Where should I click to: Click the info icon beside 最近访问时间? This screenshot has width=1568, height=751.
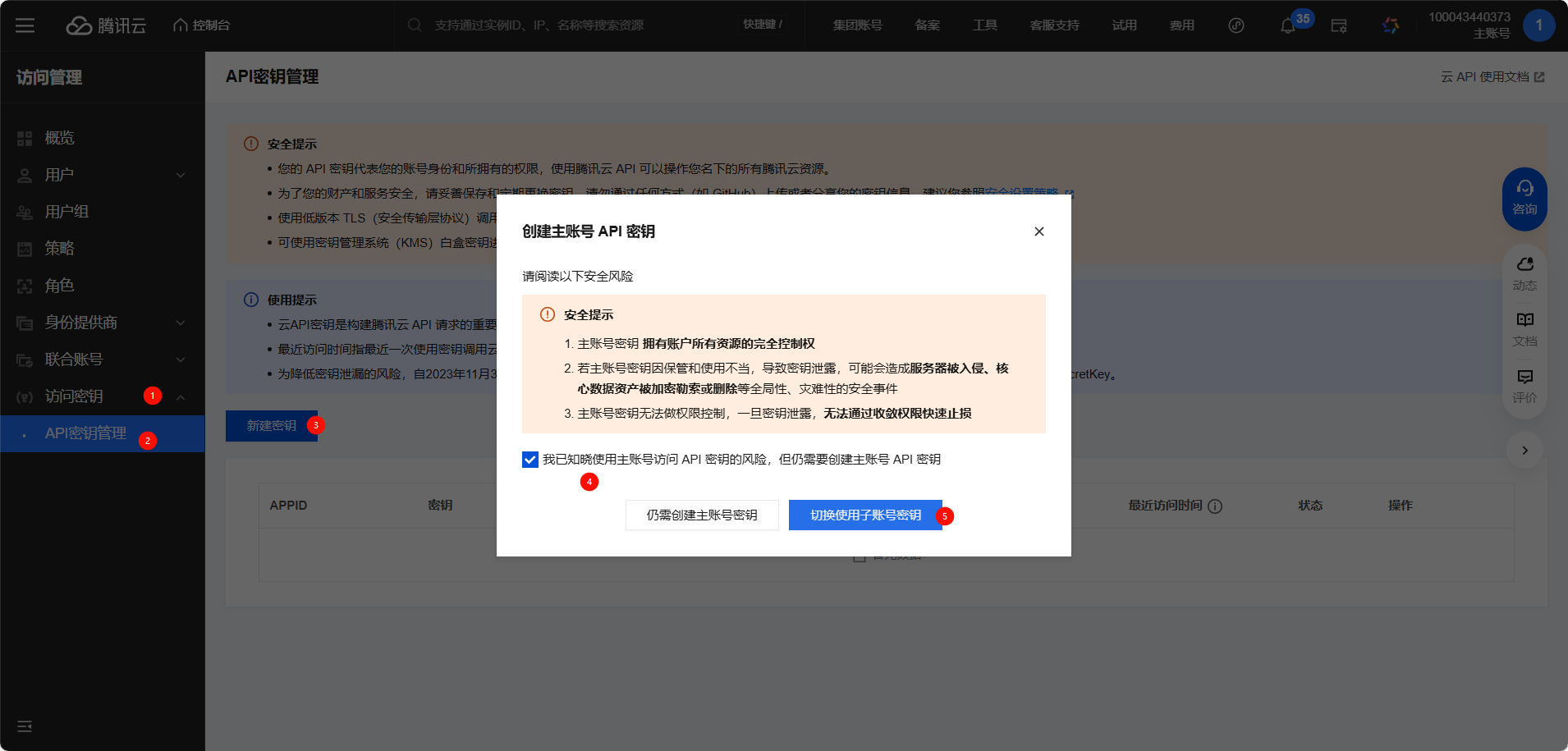(x=1215, y=506)
